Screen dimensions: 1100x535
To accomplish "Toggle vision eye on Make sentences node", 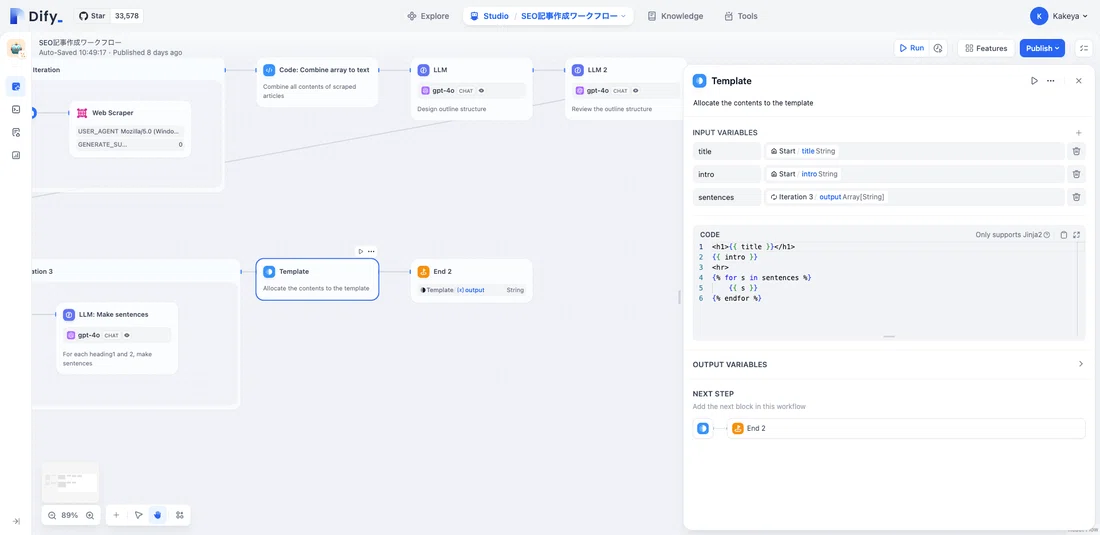I will click(x=127, y=335).
